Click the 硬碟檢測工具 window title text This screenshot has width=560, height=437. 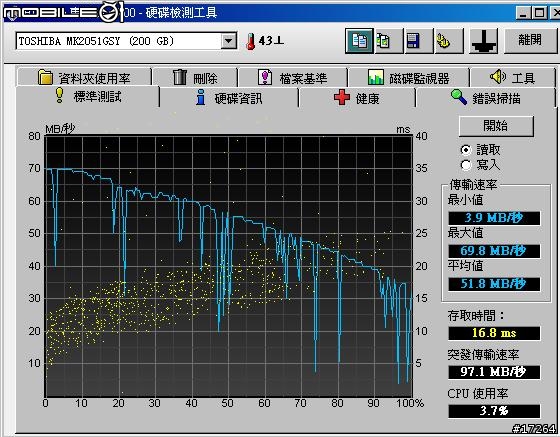pos(181,13)
